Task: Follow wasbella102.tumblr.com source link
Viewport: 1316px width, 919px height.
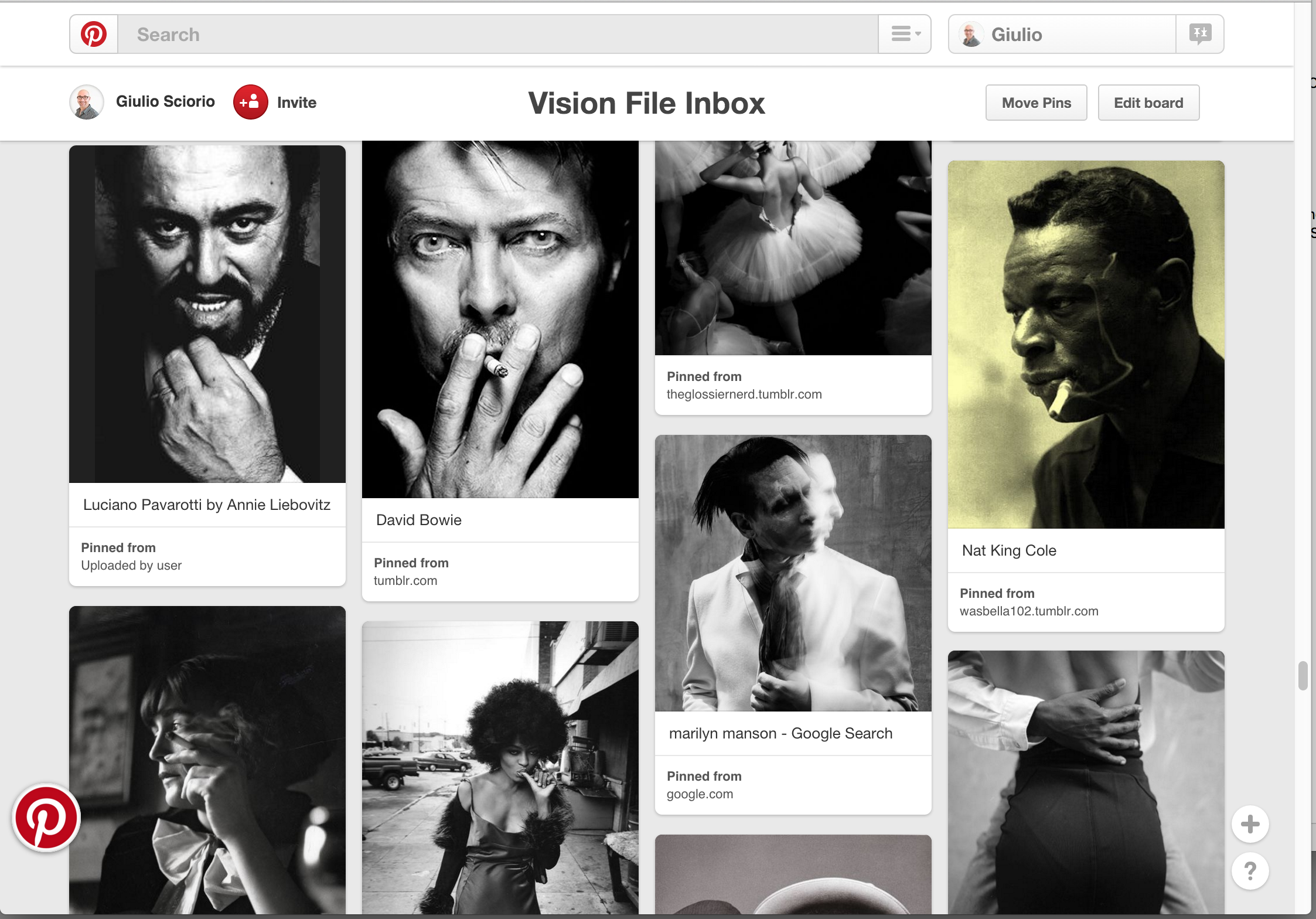Action: pyautogui.click(x=1029, y=611)
